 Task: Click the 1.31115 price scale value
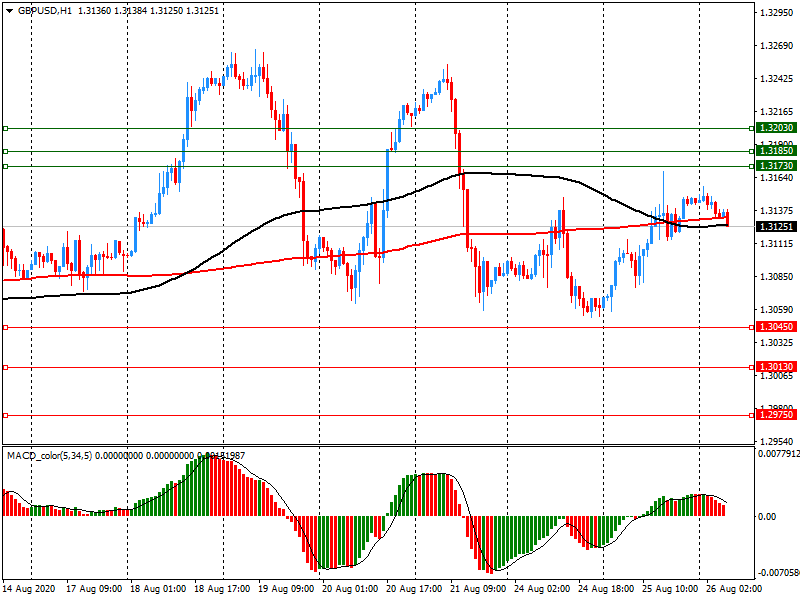click(x=777, y=244)
